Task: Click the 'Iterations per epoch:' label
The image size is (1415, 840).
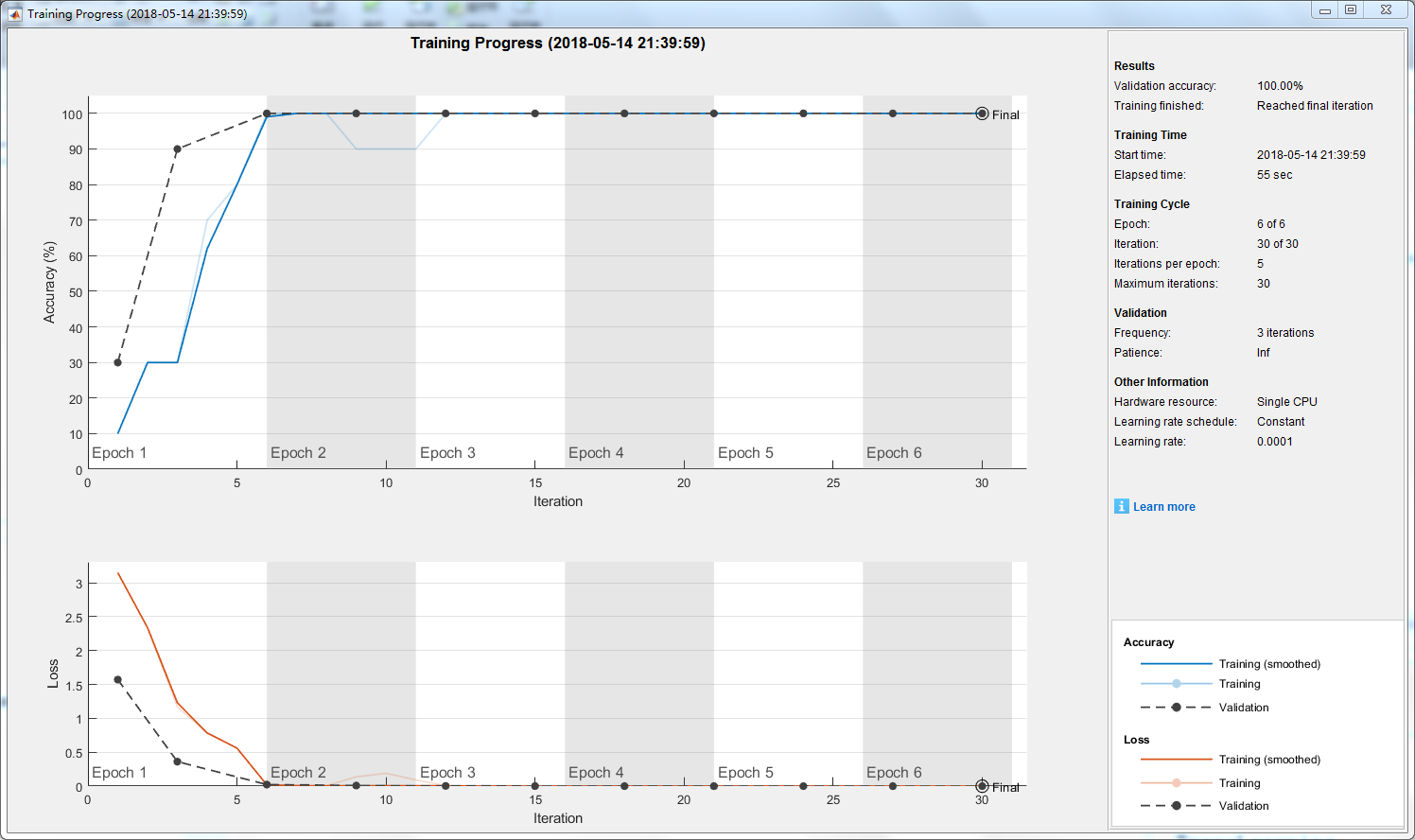Action: [x=1167, y=264]
